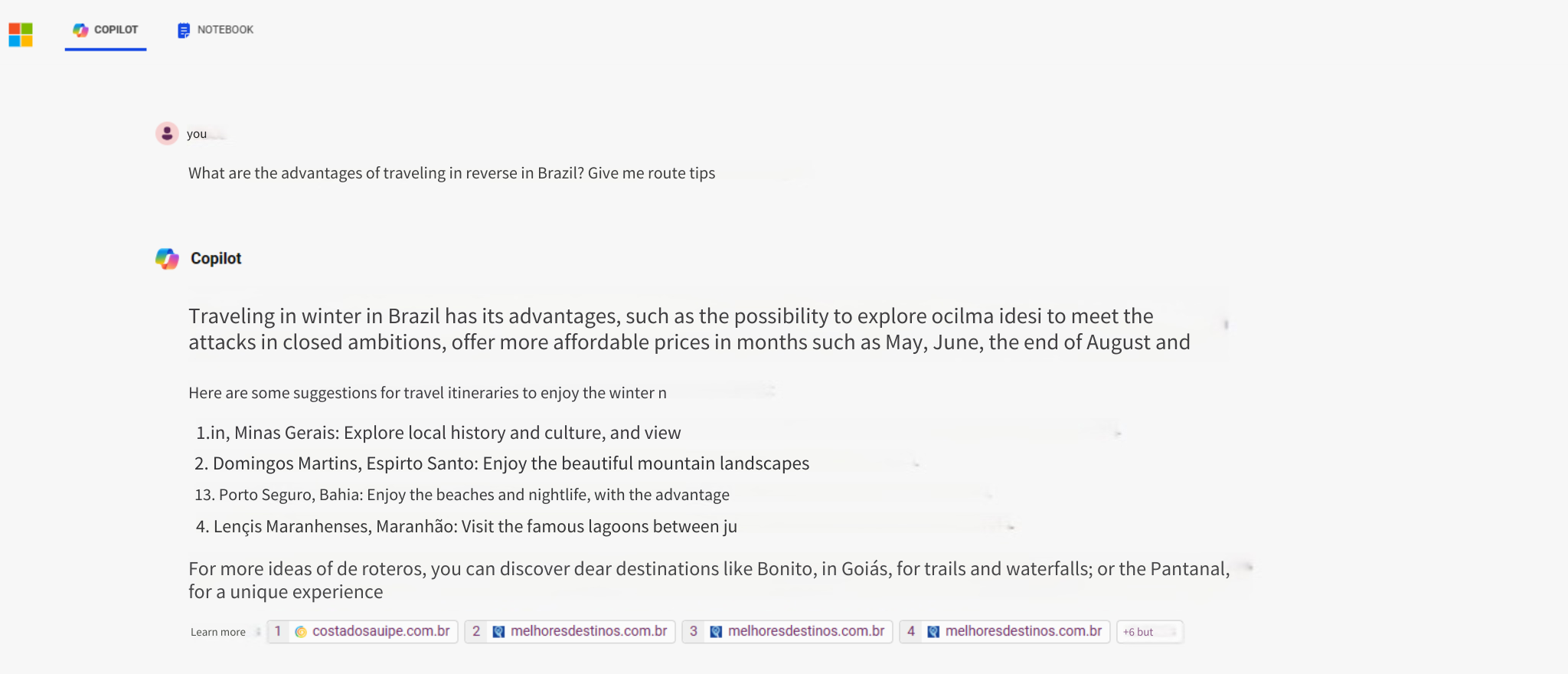Open the costadosauipe.com.br source link
1568x674 pixels.
tap(381, 631)
